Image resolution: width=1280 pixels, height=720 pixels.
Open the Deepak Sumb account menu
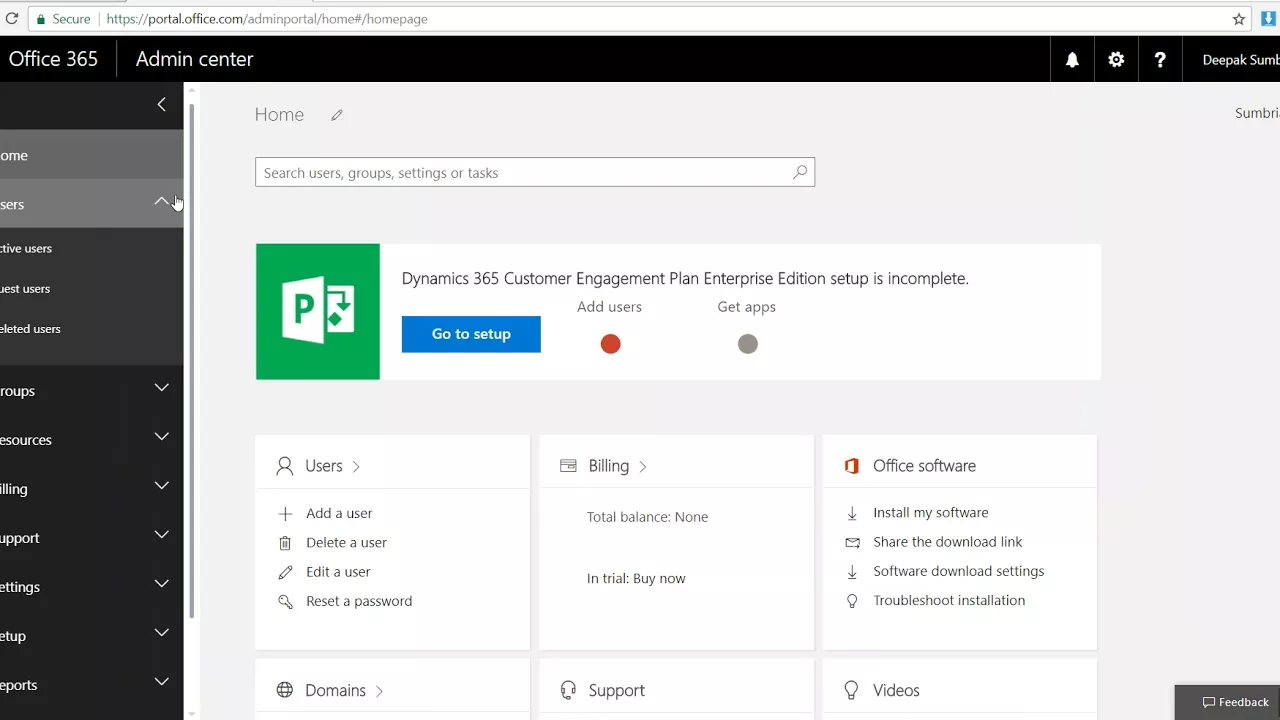pos(1240,60)
